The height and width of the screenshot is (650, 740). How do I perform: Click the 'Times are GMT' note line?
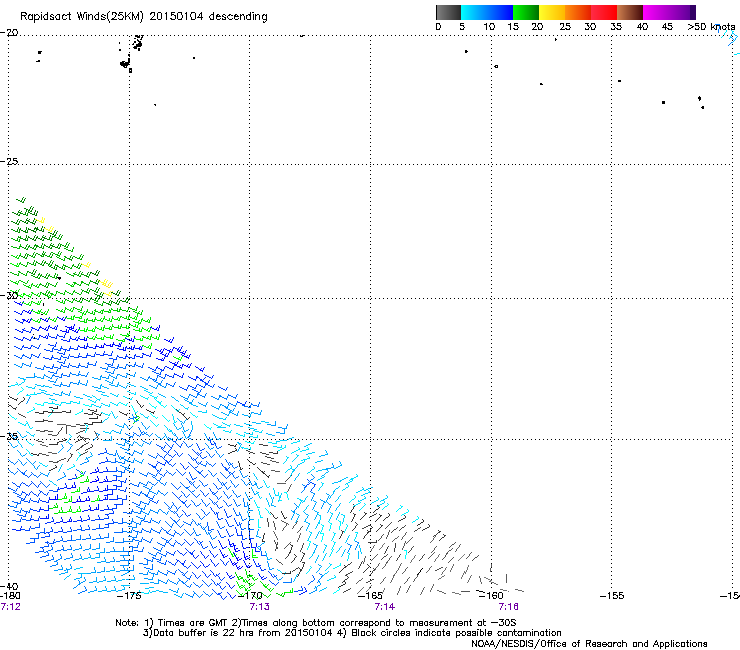(x=316, y=623)
